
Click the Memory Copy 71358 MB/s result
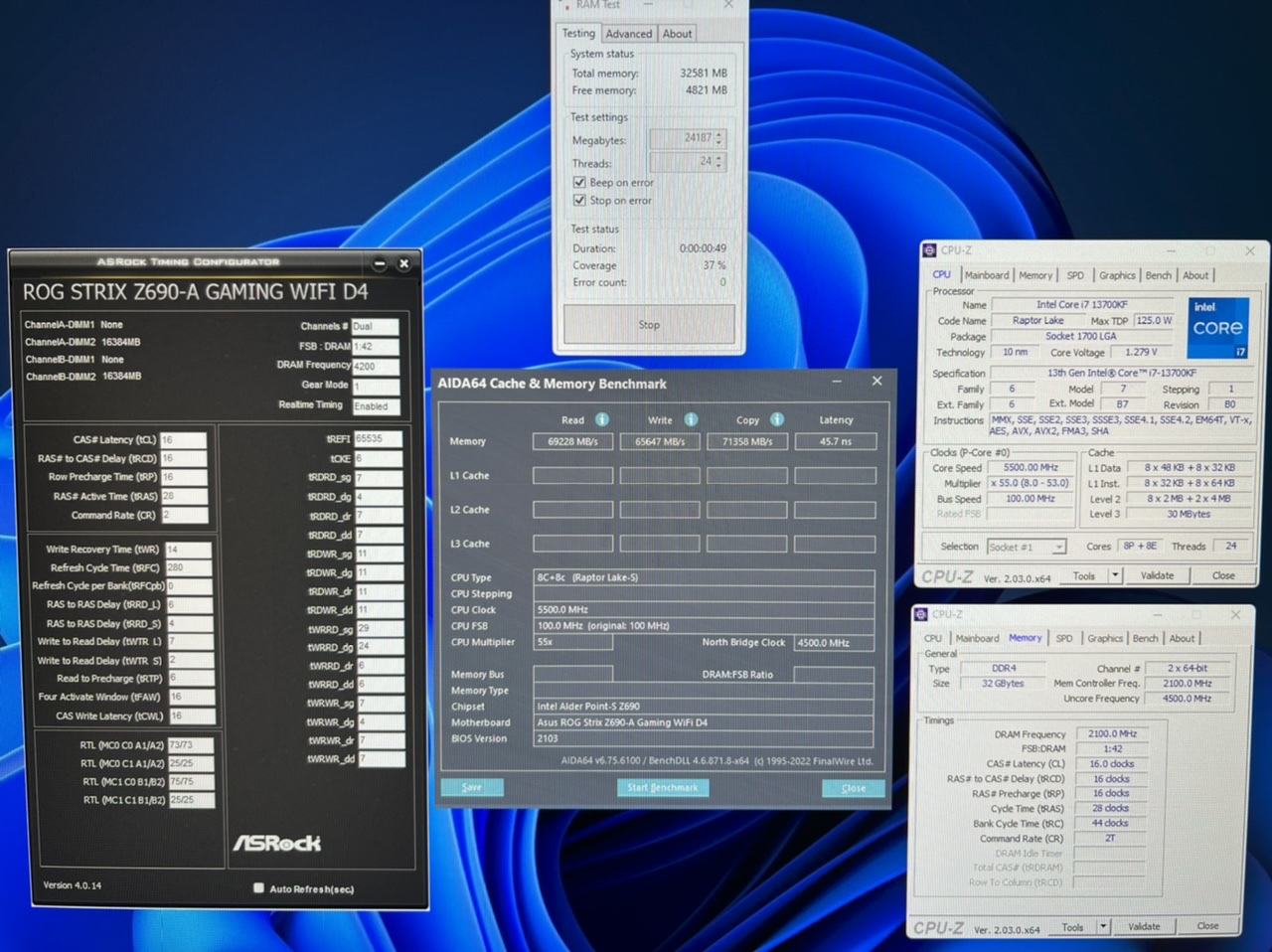click(x=747, y=441)
